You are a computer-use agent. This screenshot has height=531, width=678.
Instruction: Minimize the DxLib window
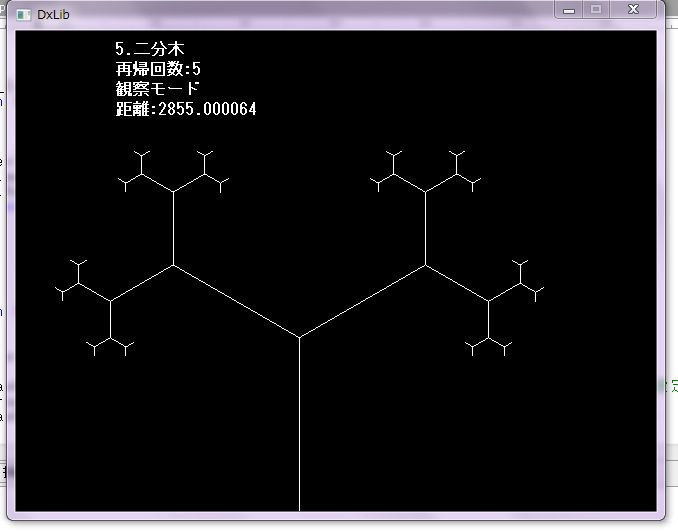[x=569, y=9]
